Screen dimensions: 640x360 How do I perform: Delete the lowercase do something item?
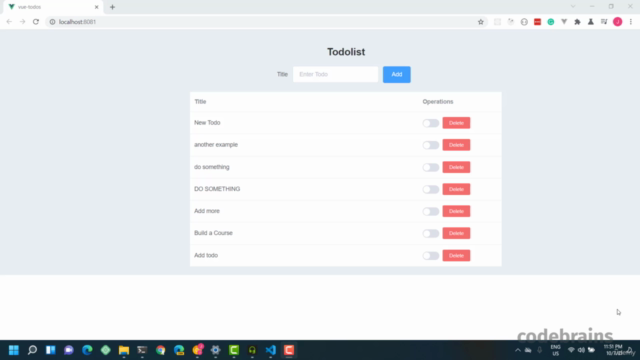click(456, 167)
